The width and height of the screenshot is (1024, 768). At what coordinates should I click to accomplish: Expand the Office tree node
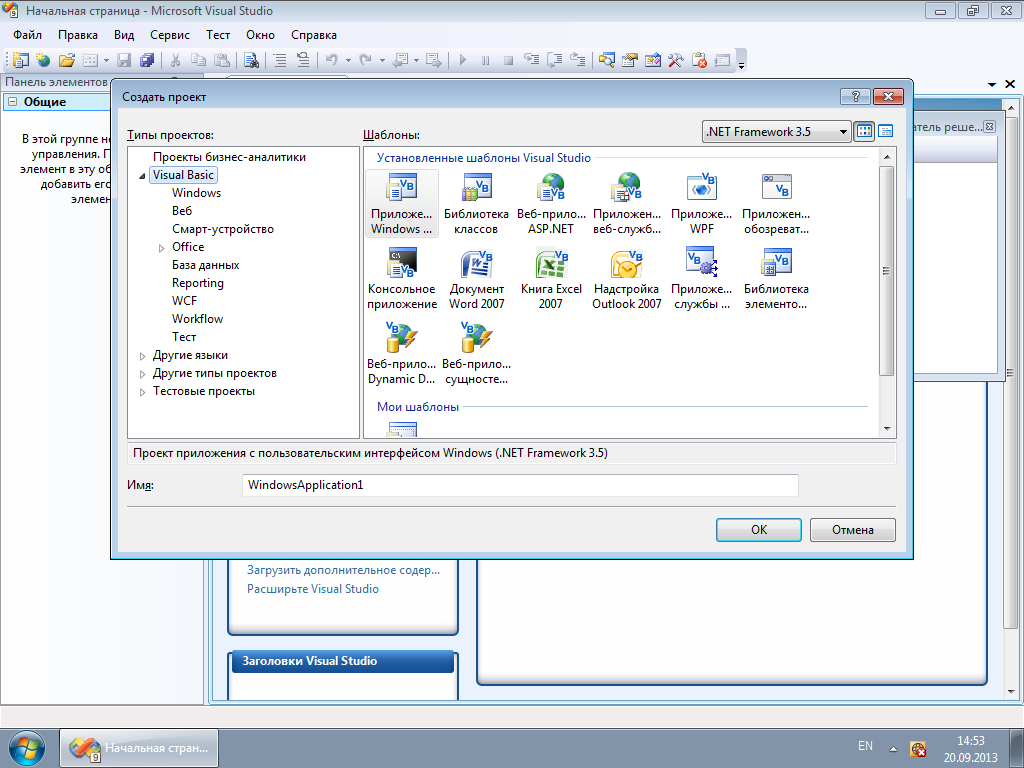(x=161, y=248)
